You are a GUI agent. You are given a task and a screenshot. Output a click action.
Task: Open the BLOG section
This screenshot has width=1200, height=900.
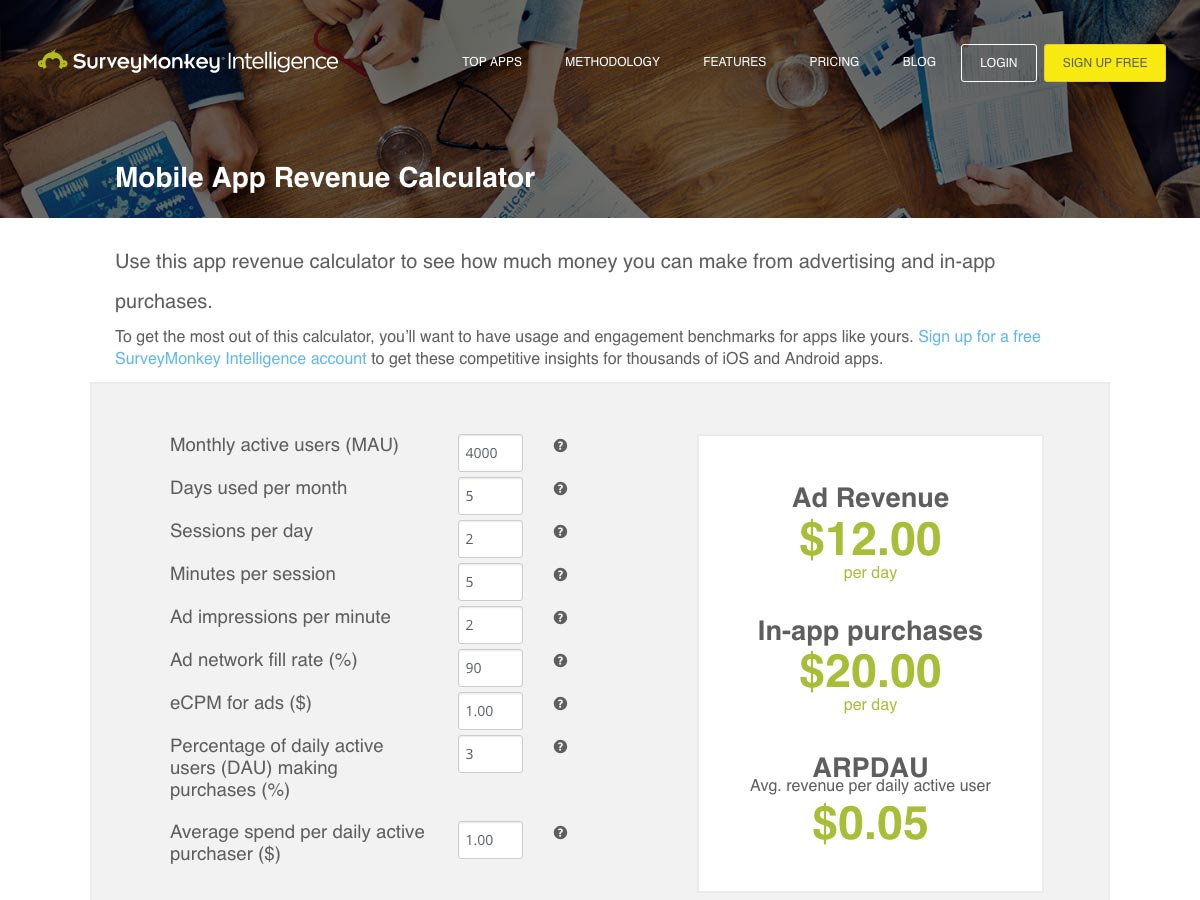(x=919, y=62)
